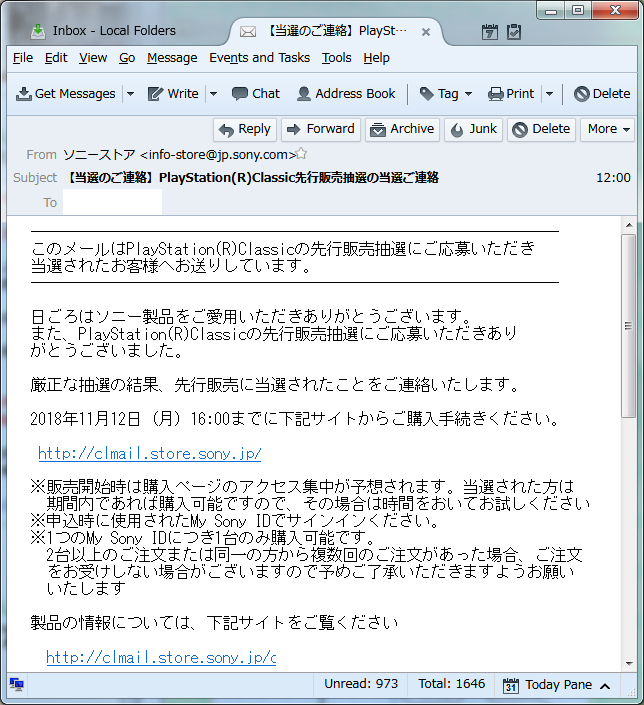This screenshot has height=705, width=644.
Task: Open the Get Messages dropdown arrow
Action: pyautogui.click(x=130, y=94)
